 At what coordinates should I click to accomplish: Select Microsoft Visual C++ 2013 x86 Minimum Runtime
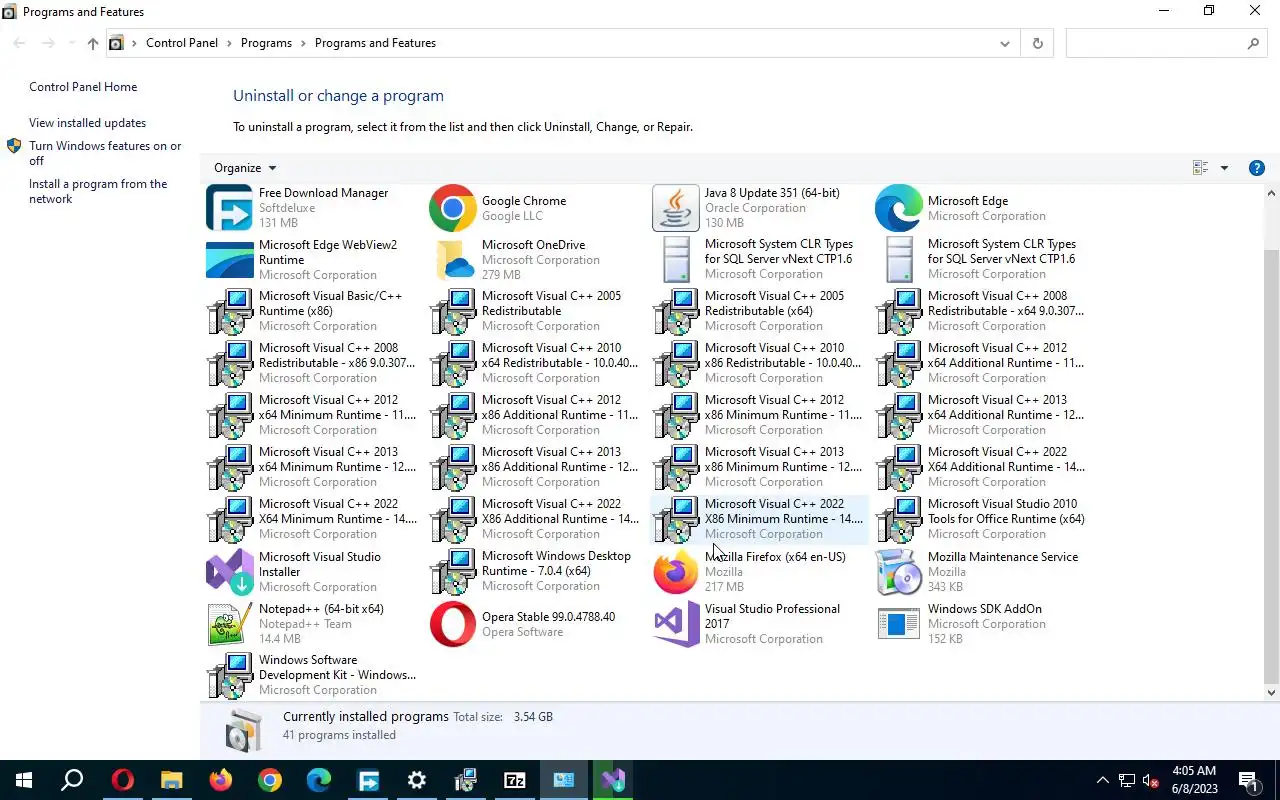point(760,468)
